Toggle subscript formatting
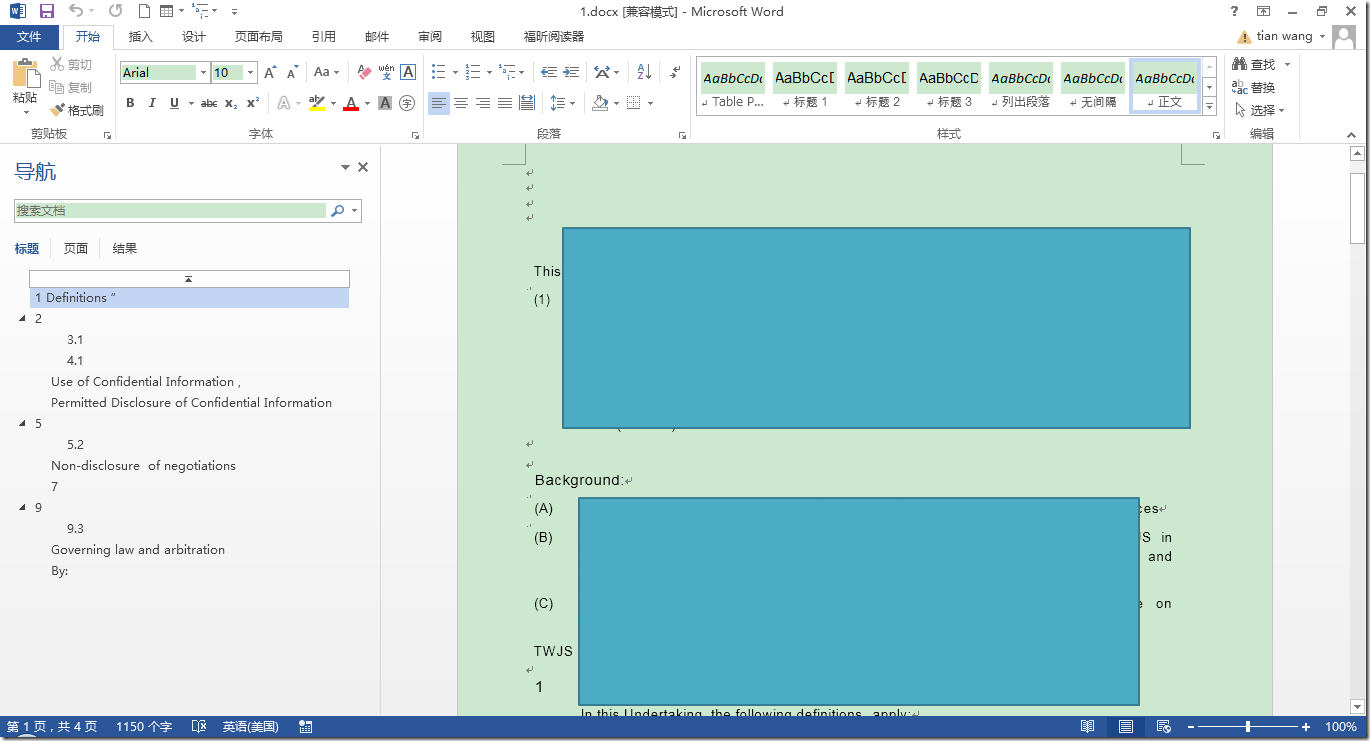1370x741 pixels. coord(231,103)
